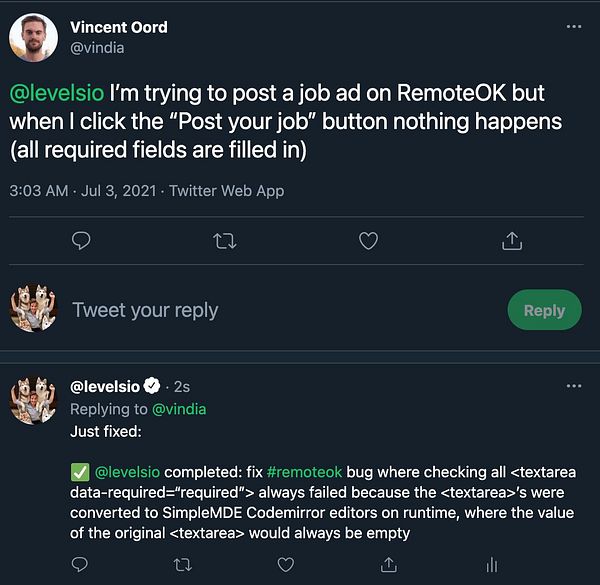Open more options on levelsio's reply
600x585 pixels.
point(573,386)
